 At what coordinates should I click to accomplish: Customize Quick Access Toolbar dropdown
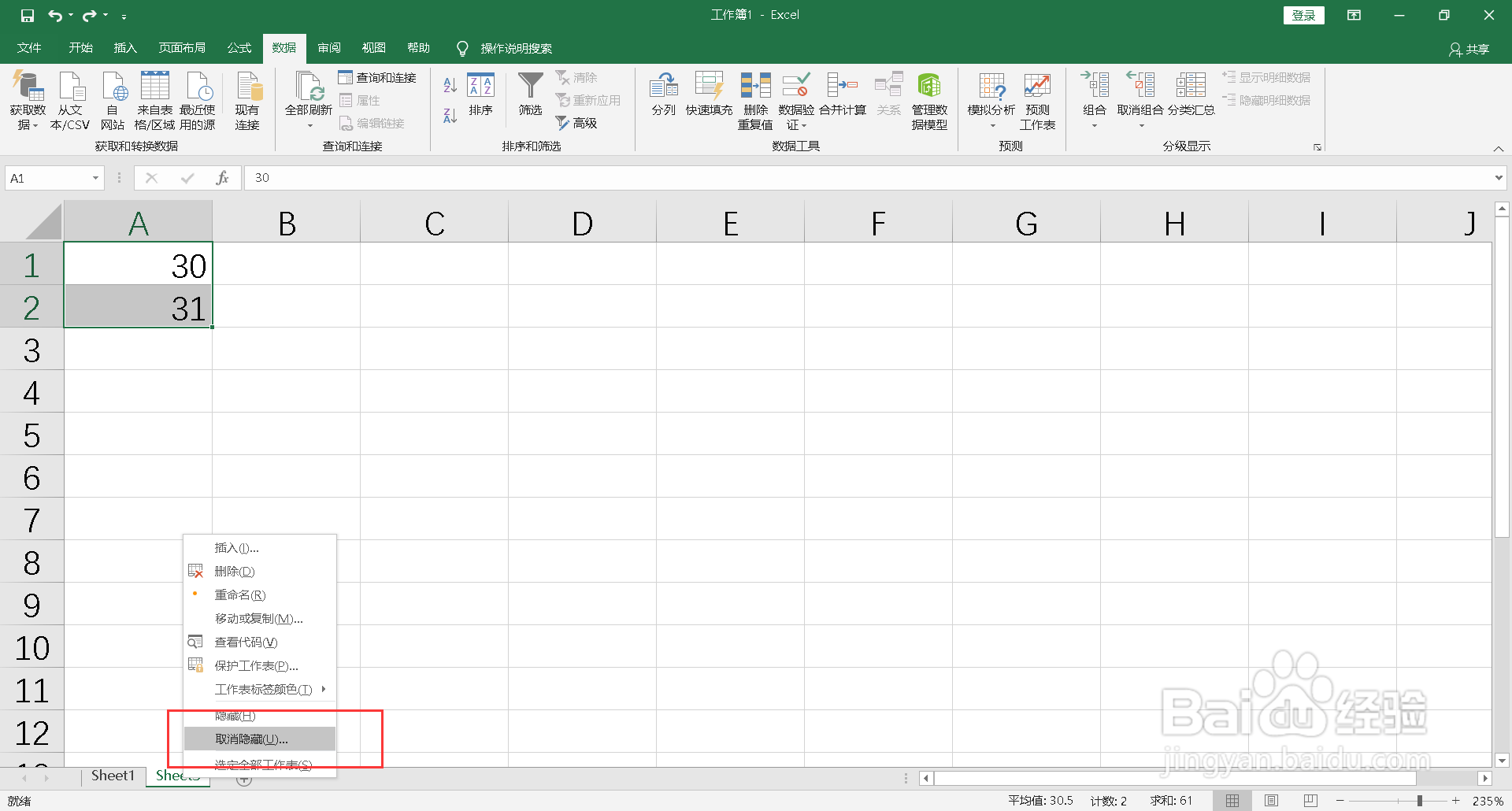[x=124, y=16]
